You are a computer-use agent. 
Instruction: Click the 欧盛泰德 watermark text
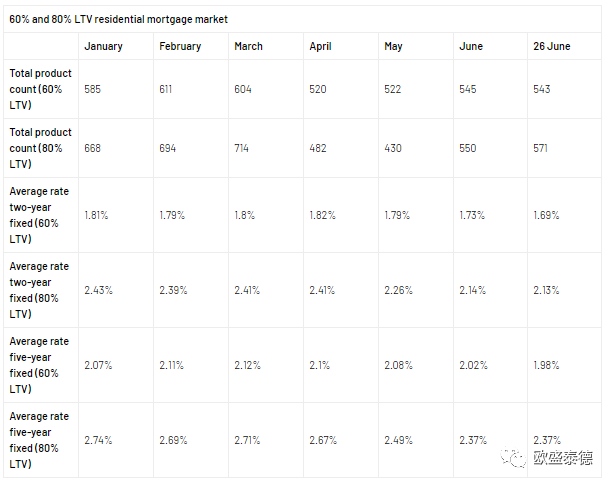pos(563,458)
